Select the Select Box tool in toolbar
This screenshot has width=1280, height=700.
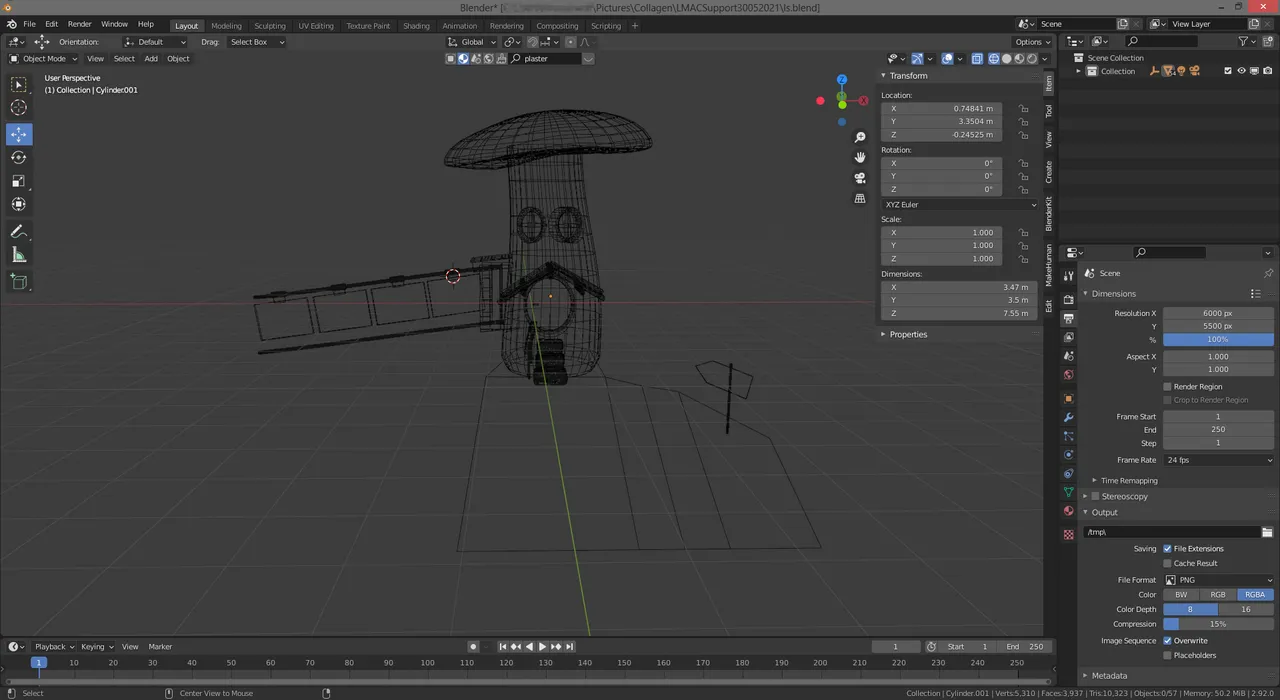tap(19, 85)
